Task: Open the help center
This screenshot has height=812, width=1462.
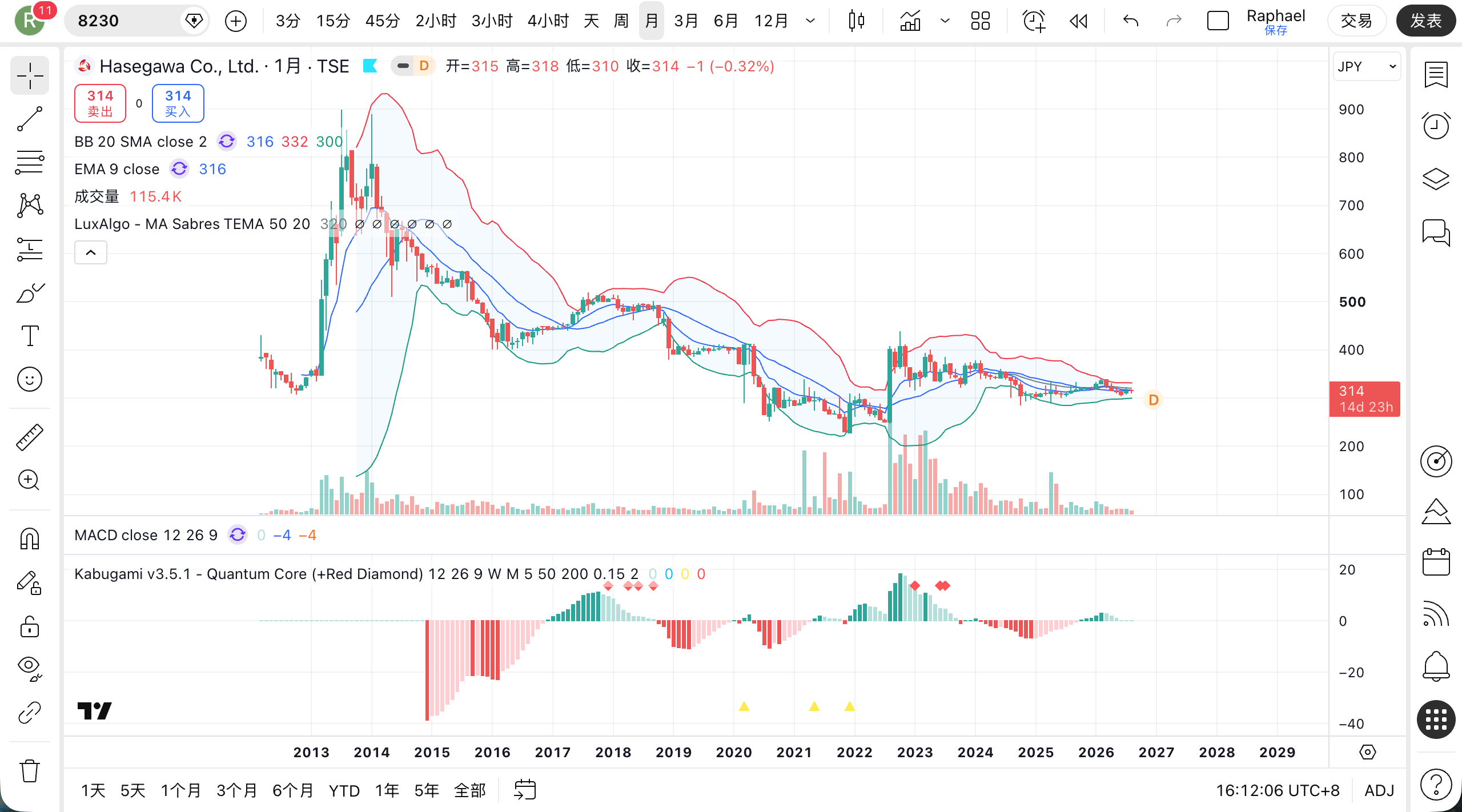Action: pos(1436,784)
